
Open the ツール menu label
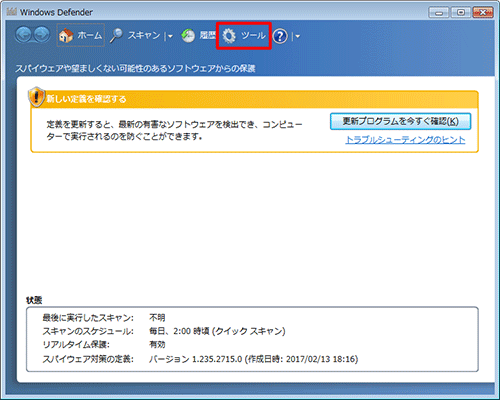click(253, 35)
